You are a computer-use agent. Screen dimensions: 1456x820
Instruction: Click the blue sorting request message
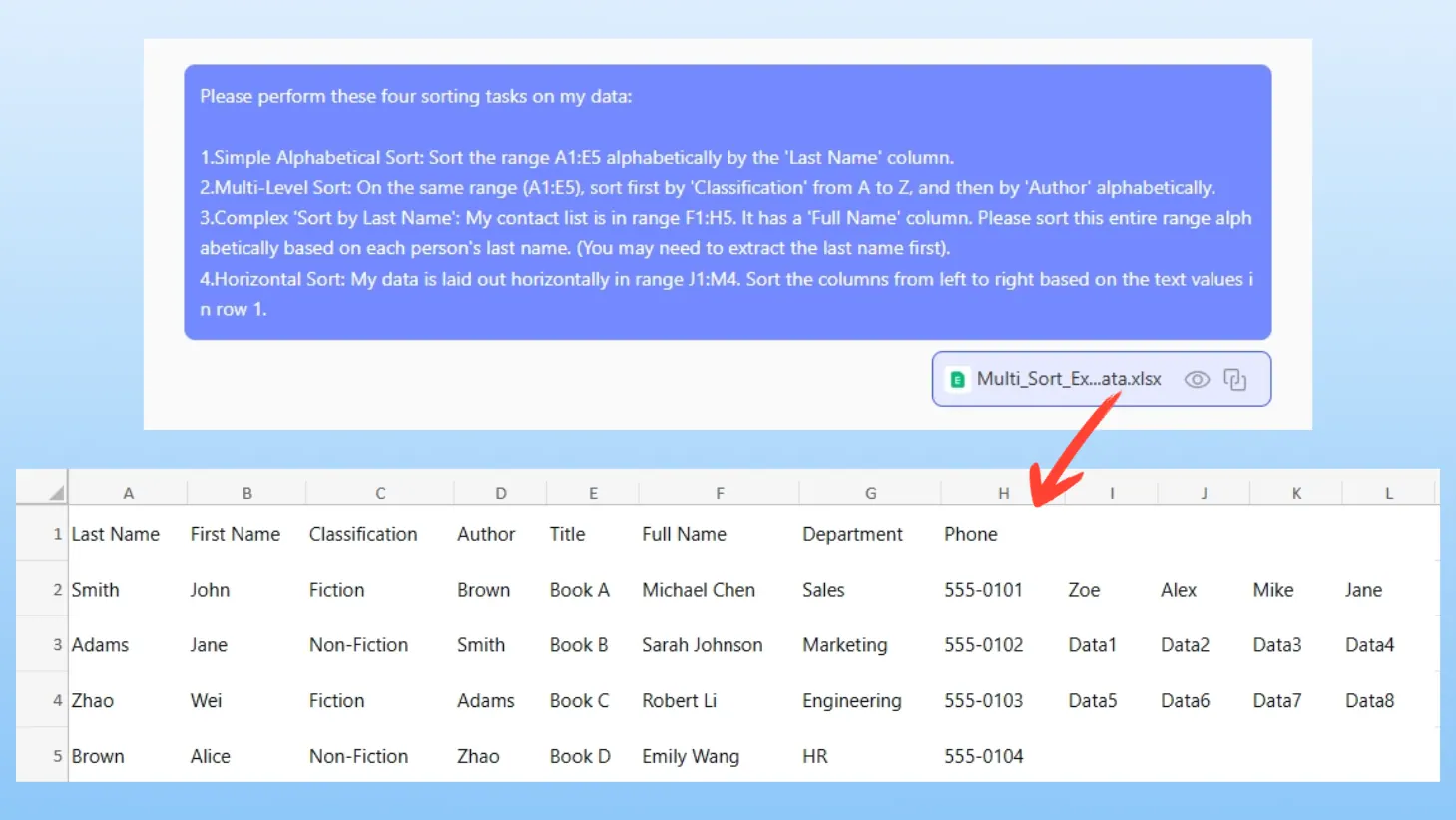tap(727, 203)
